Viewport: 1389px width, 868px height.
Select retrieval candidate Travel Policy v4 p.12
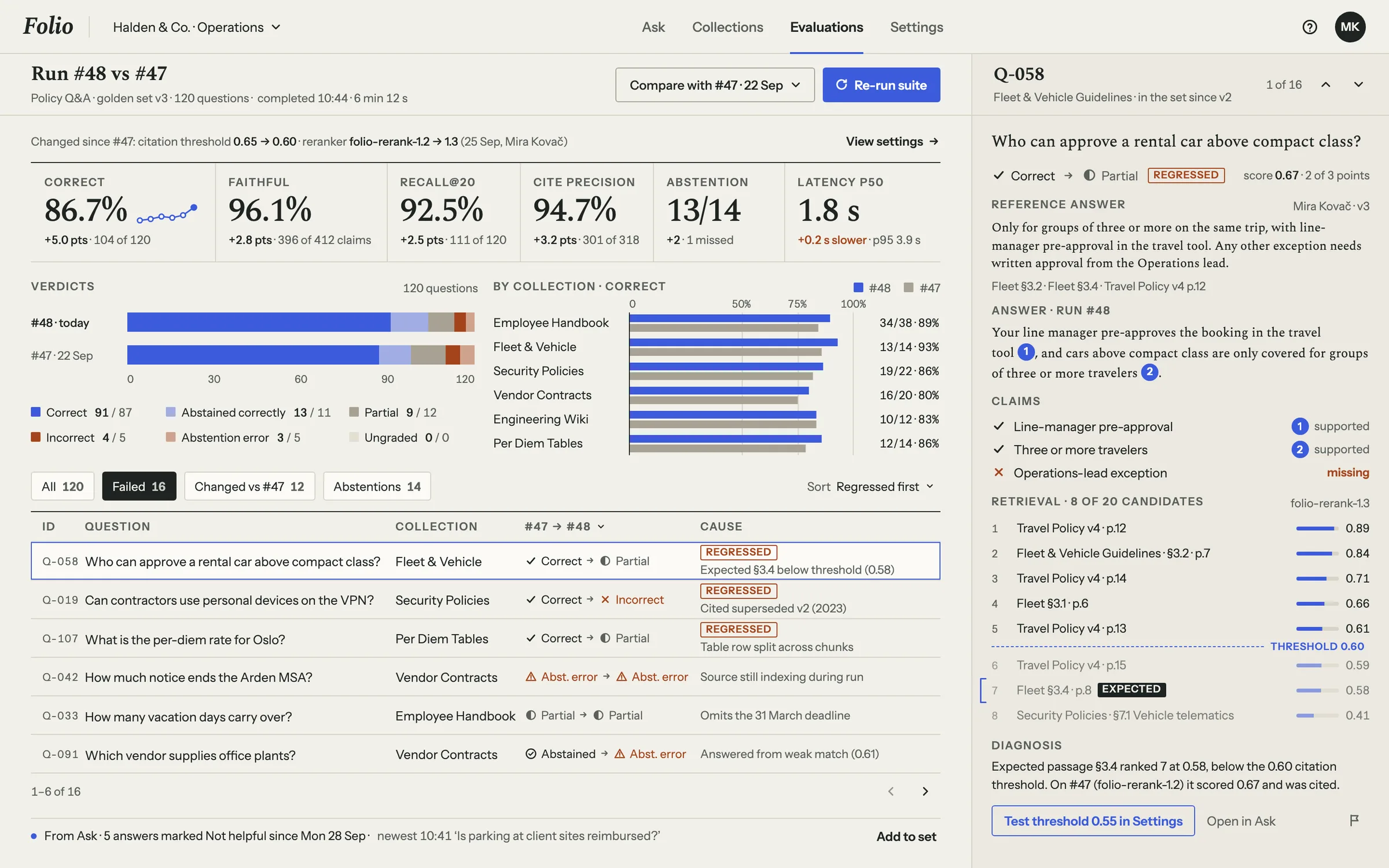pyautogui.click(x=1181, y=528)
